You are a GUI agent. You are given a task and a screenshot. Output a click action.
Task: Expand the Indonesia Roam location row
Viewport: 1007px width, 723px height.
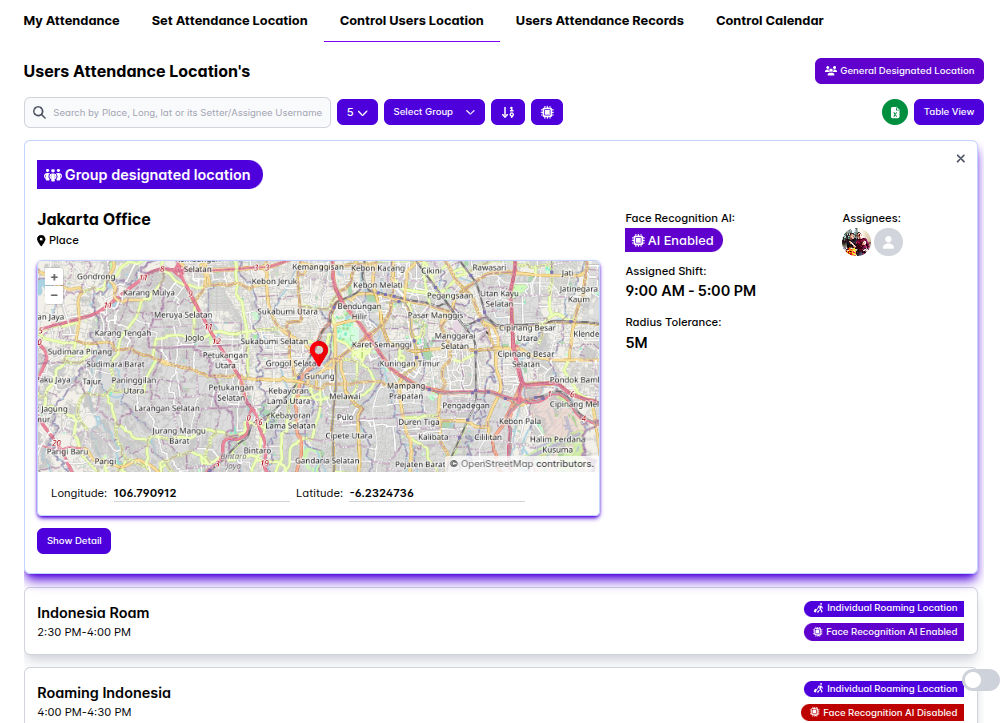[x=400, y=621]
